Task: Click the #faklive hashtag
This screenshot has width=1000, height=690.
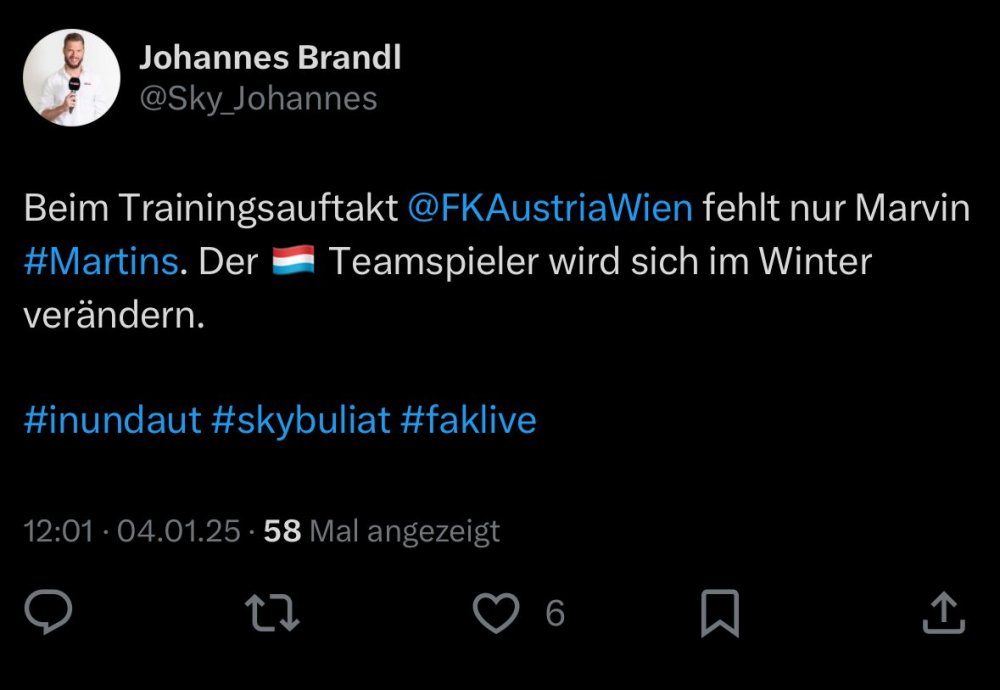Action: (468, 420)
